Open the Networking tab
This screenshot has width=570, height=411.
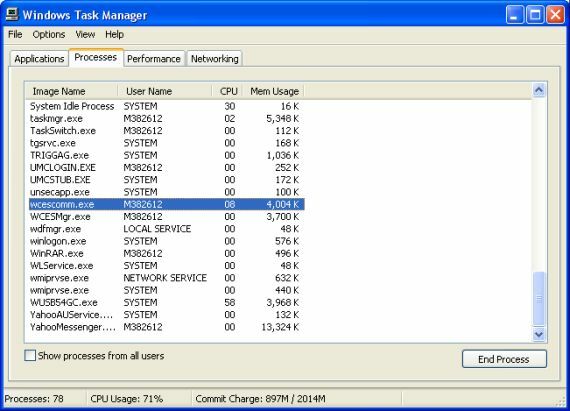[x=214, y=59]
